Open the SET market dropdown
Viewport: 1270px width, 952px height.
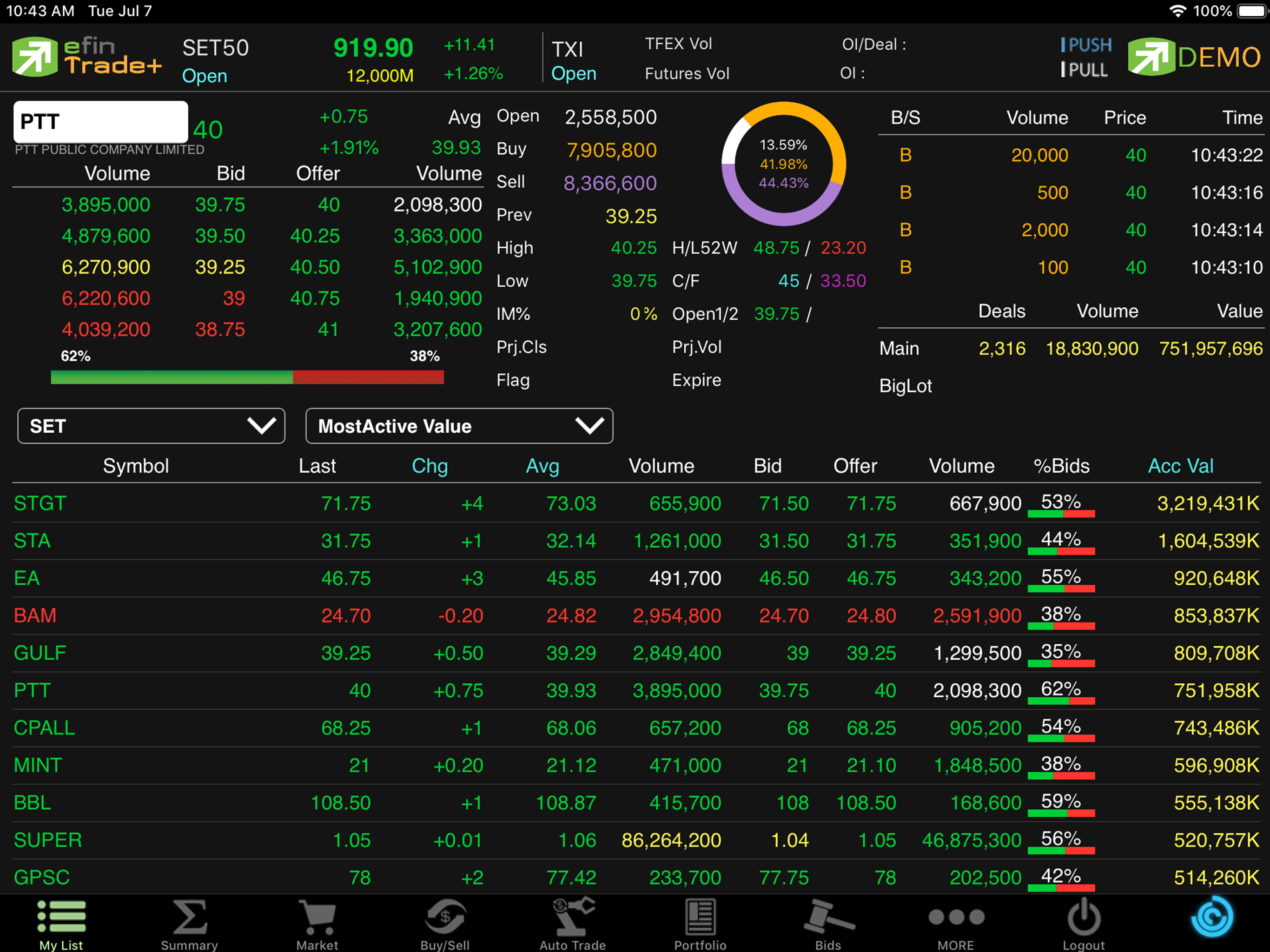(x=152, y=426)
